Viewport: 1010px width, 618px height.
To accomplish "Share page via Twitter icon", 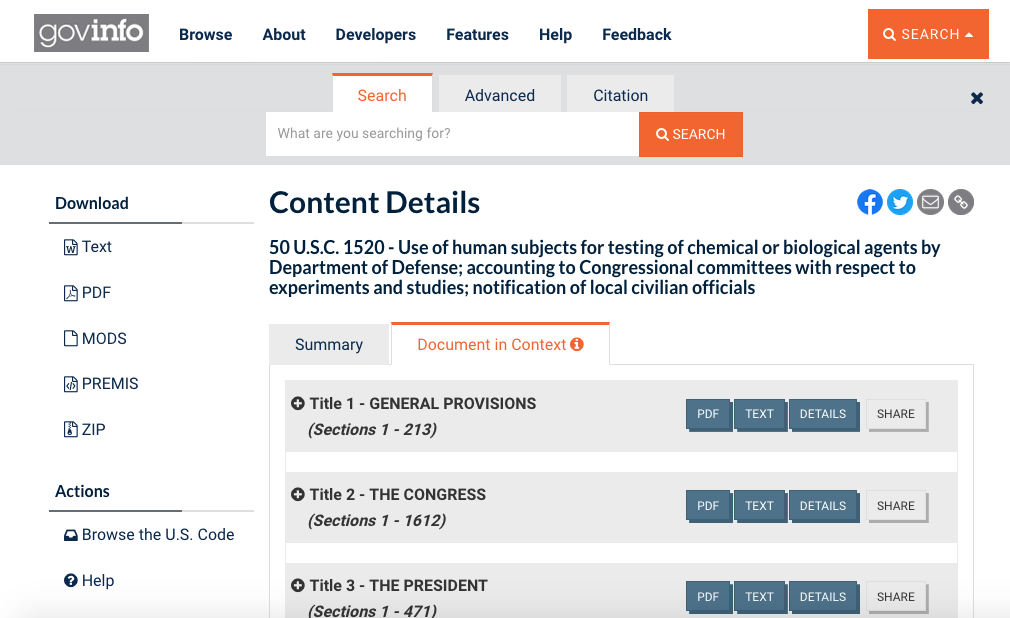I will tap(900, 202).
